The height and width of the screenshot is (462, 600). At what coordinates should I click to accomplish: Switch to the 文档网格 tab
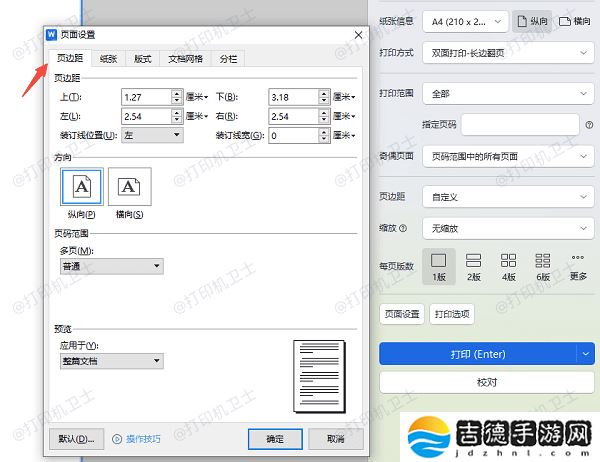coord(185,59)
